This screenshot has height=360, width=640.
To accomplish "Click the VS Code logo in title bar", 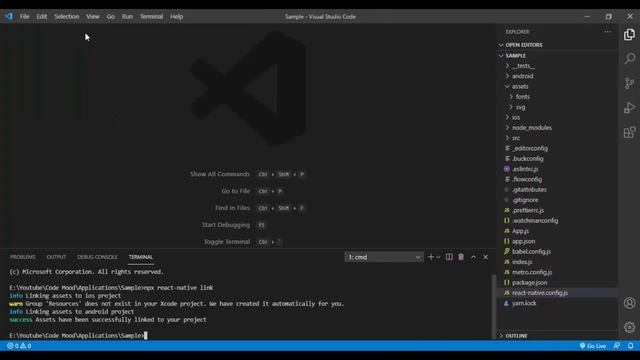I will point(9,16).
